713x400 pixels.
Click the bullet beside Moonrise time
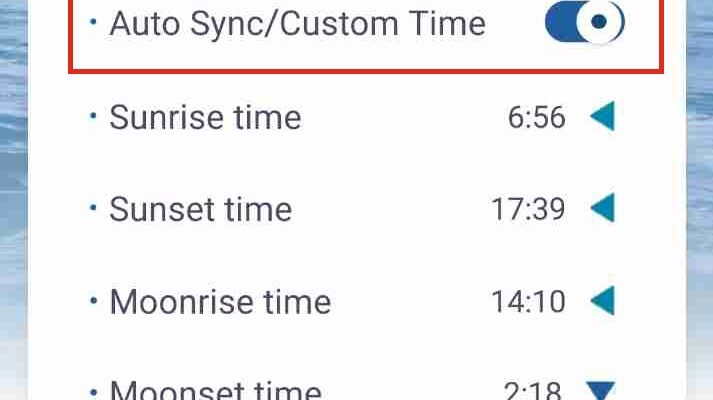point(93,300)
